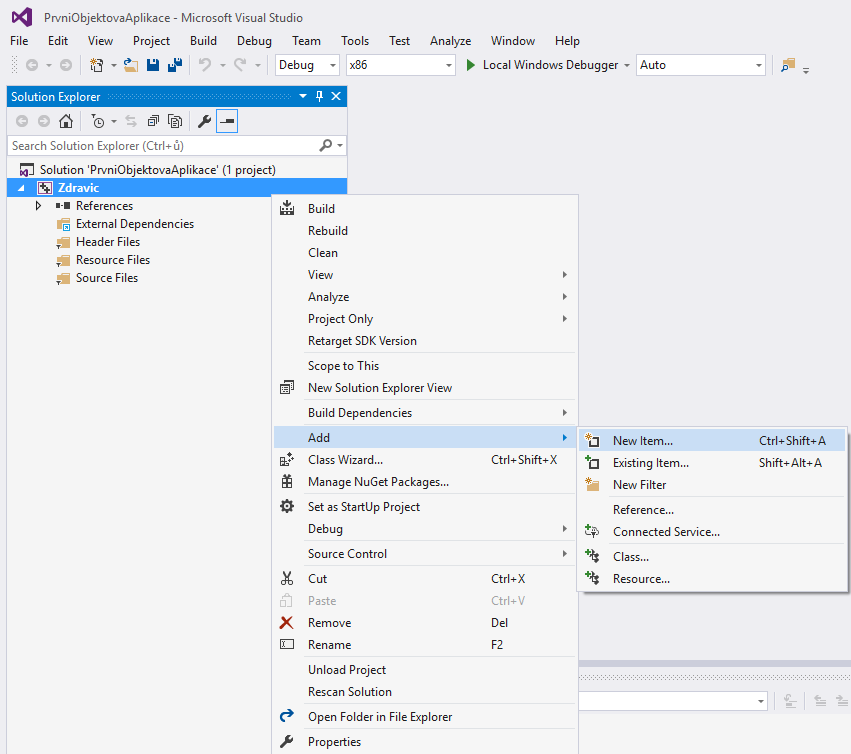The height and width of the screenshot is (754, 851).
Task: Select Rebuild in the context menu
Action: point(425,231)
